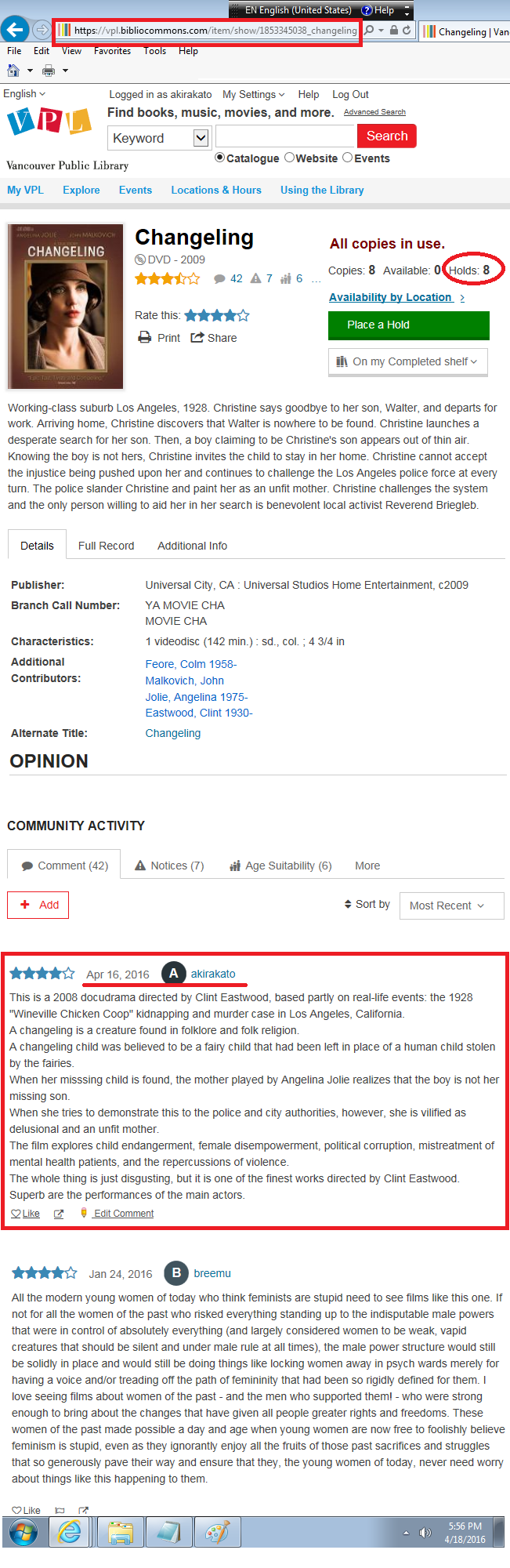Open contributor link Eastwood, Clint 1930-
The width and height of the screenshot is (510, 1568).
(x=199, y=713)
